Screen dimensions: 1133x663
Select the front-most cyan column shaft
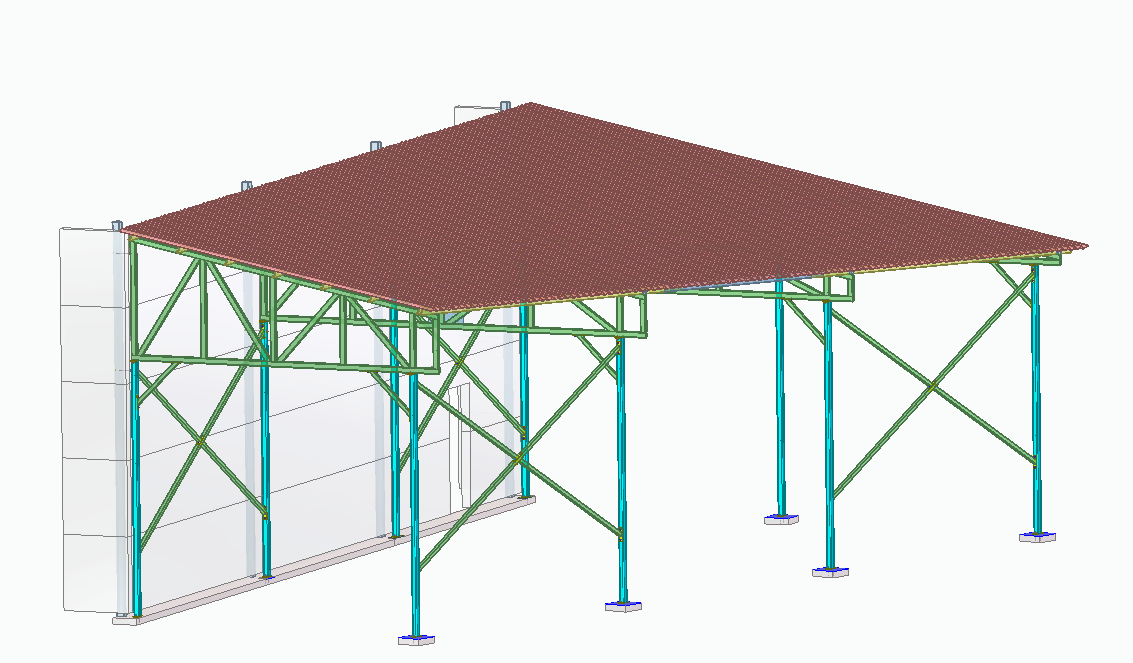pyautogui.click(x=415, y=500)
